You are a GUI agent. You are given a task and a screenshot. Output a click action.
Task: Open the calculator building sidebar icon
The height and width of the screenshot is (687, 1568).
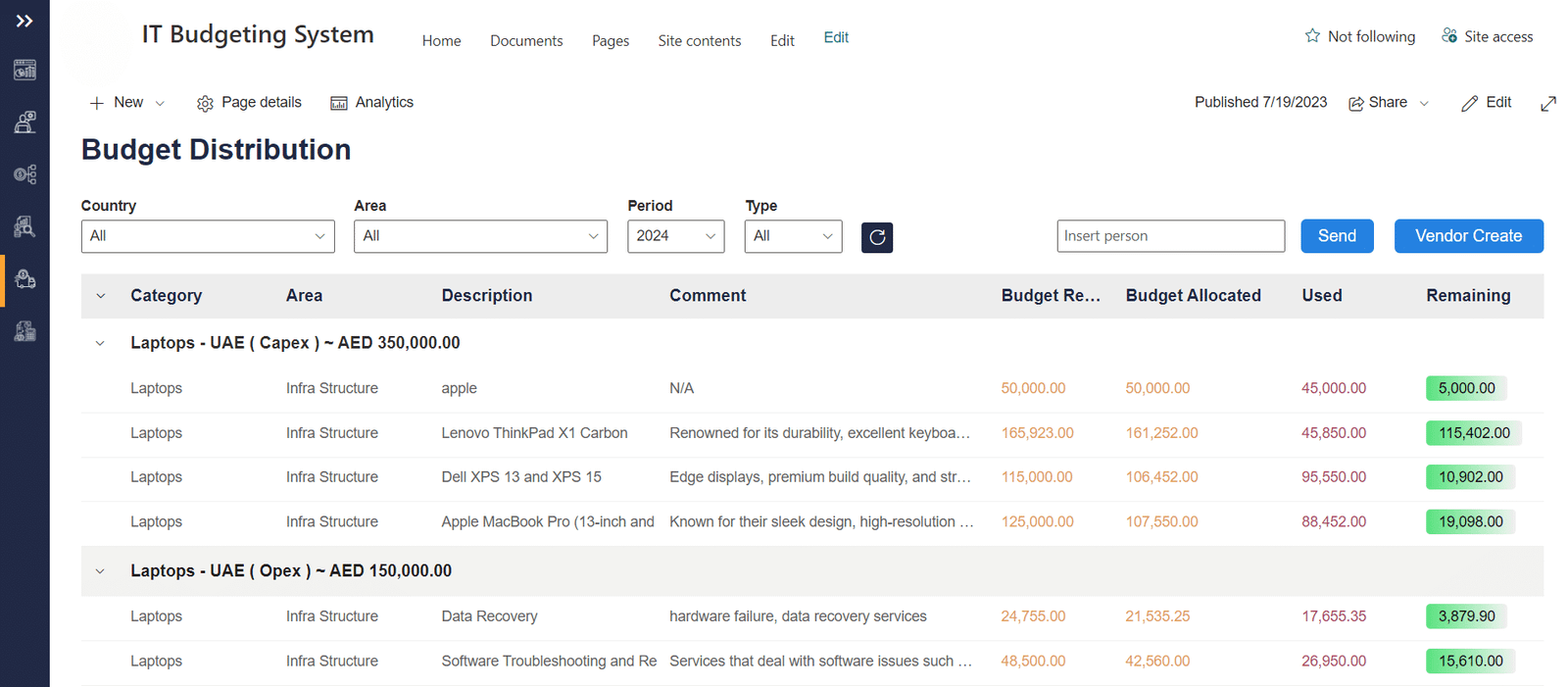coord(24,331)
